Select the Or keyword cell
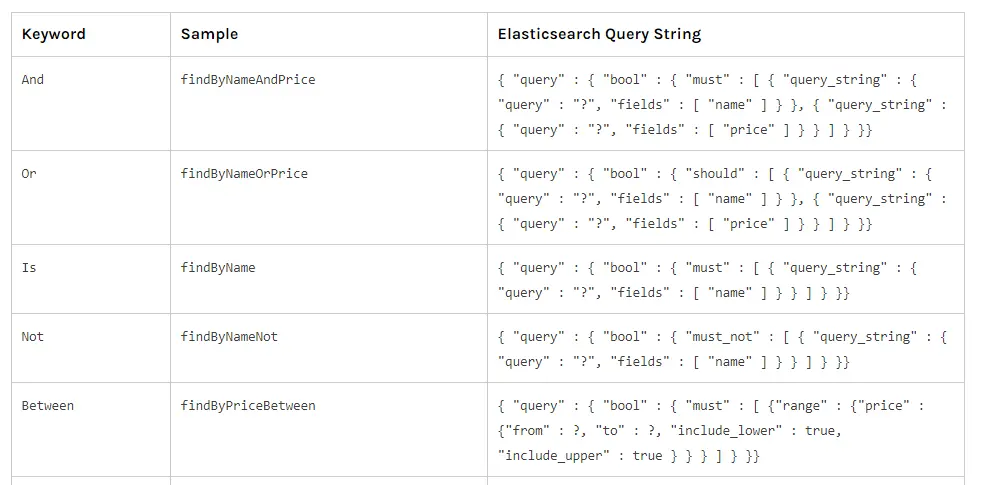The width and height of the screenshot is (981, 485). [29, 173]
